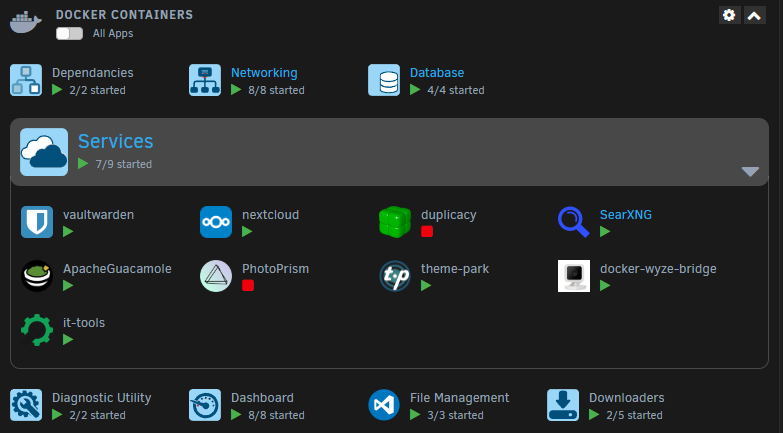Click the Downloaders folder icon

point(563,405)
